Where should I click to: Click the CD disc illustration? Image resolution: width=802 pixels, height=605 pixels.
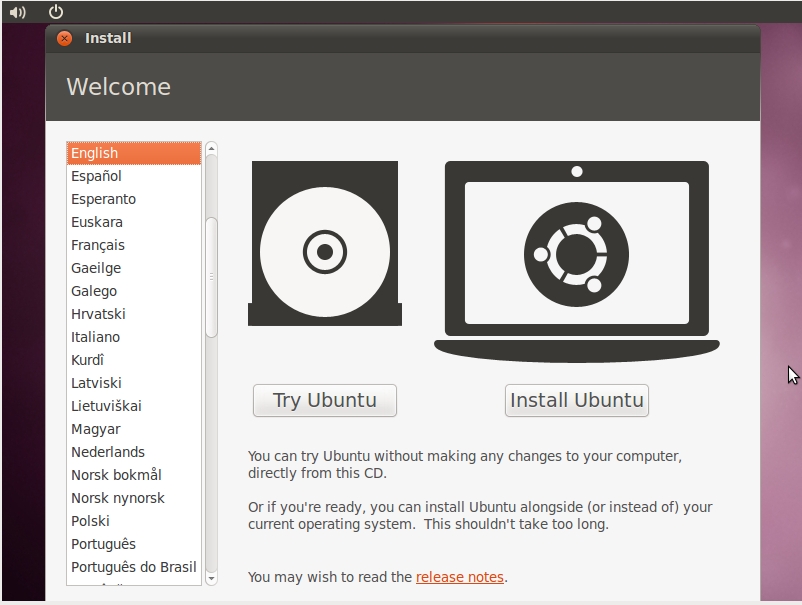click(325, 243)
